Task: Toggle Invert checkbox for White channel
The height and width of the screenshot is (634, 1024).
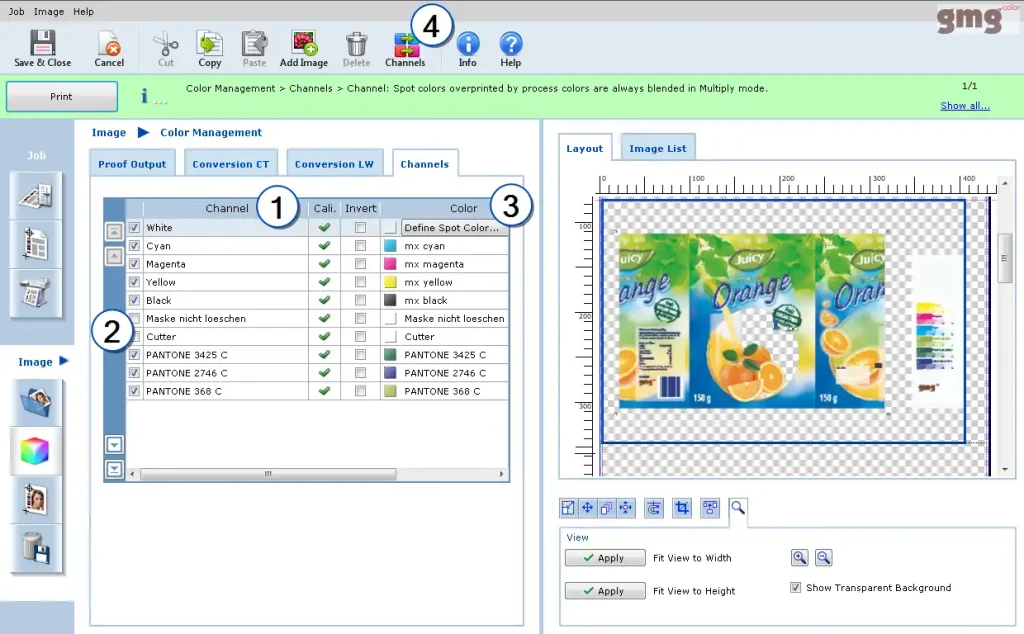Action: pyautogui.click(x=360, y=228)
